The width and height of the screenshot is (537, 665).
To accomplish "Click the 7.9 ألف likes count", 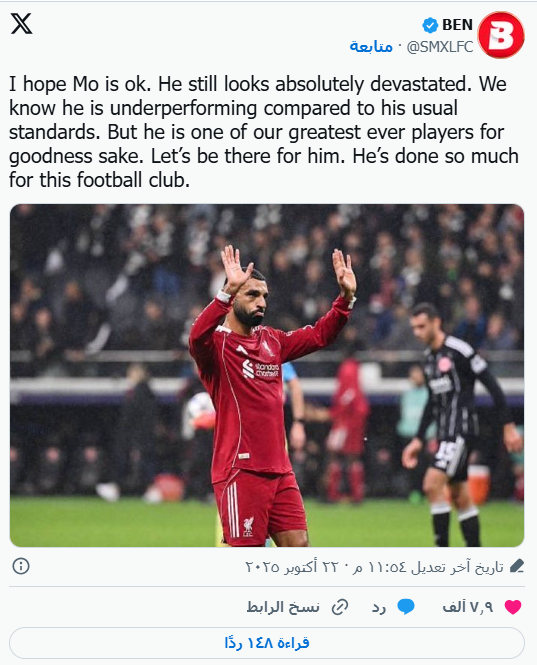I will pos(468,607).
